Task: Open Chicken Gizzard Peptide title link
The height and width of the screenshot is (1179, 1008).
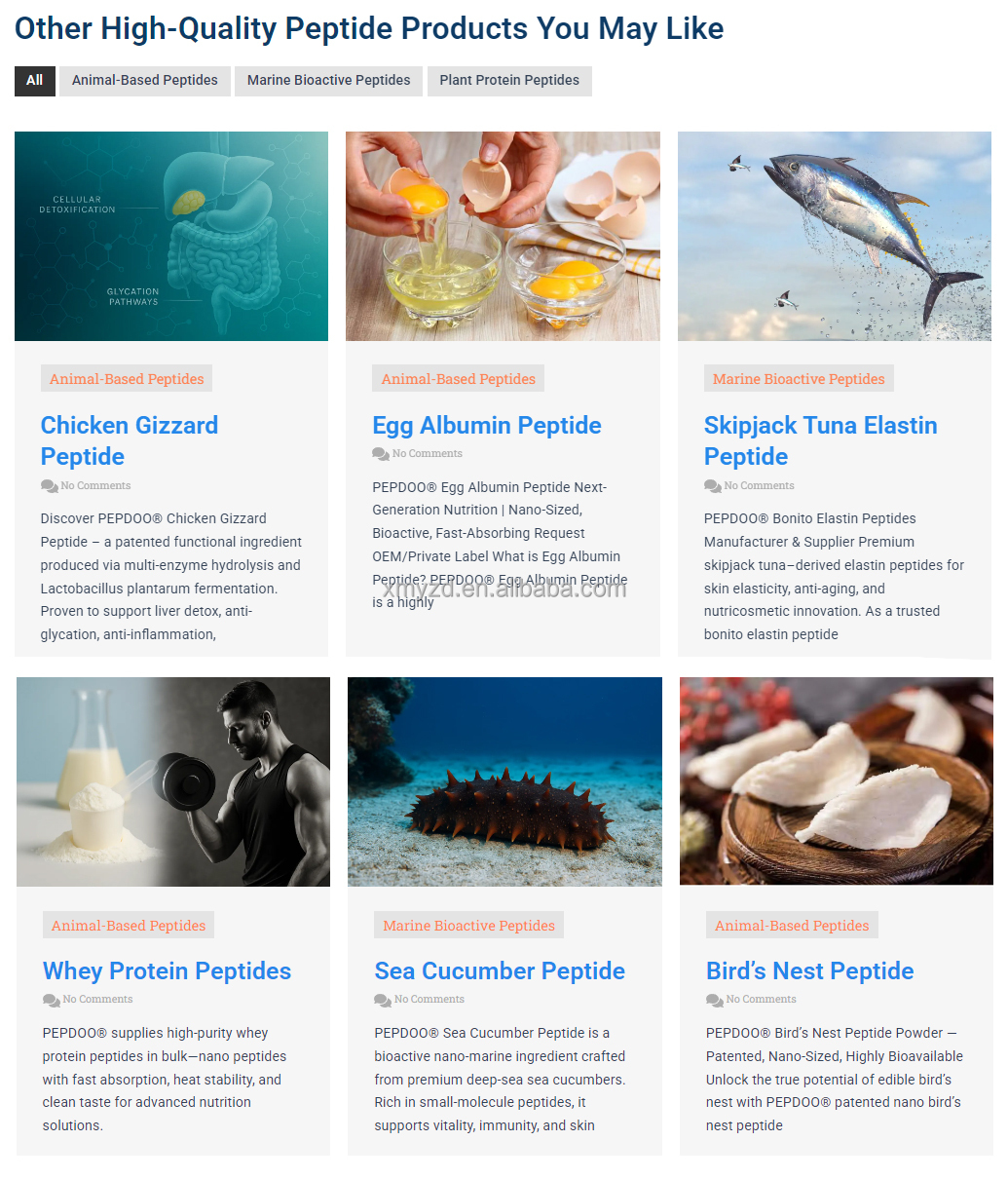Action: coord(130,441)
